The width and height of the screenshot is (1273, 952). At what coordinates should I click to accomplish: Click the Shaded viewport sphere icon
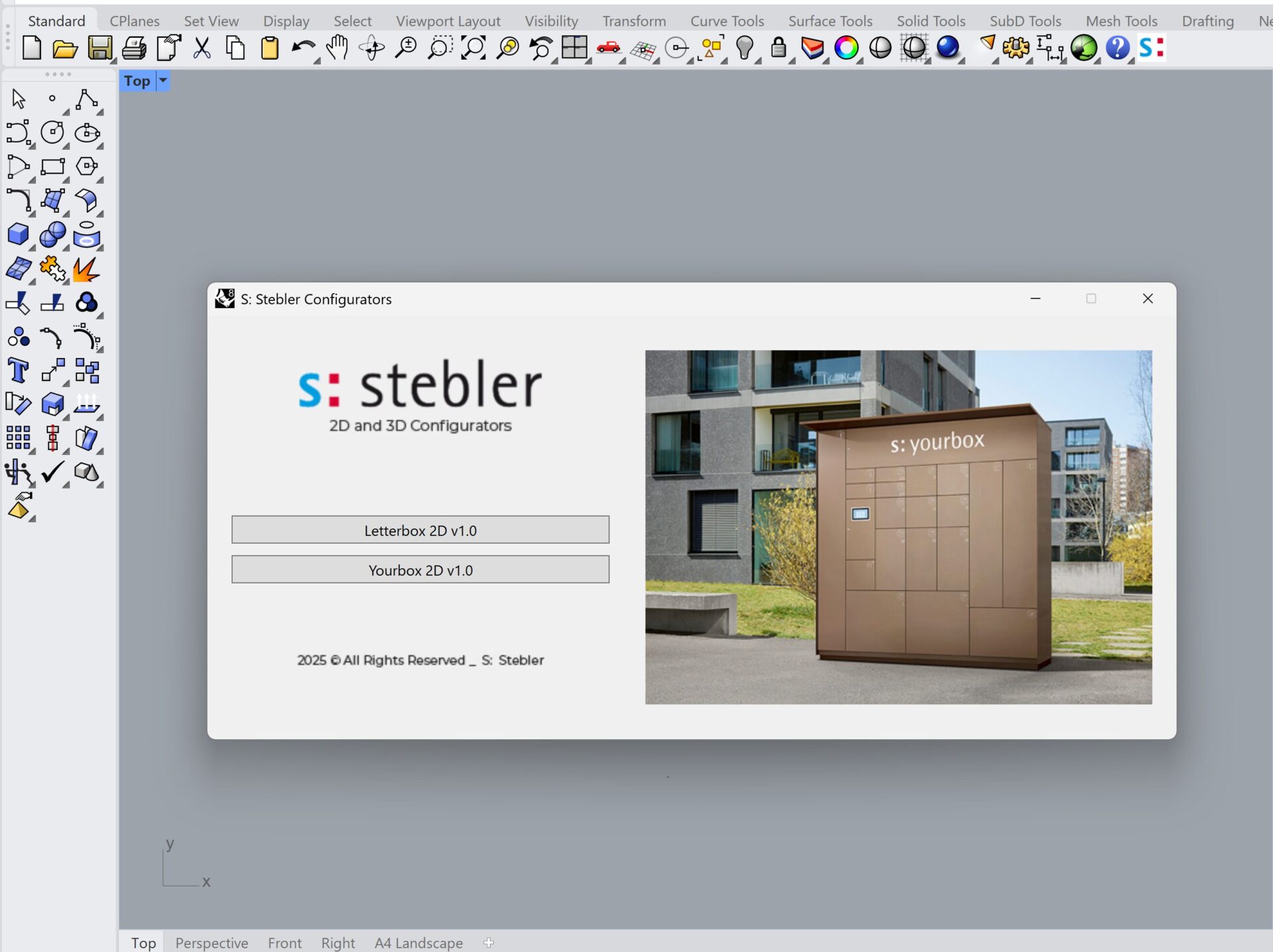[x=880, y=48]
